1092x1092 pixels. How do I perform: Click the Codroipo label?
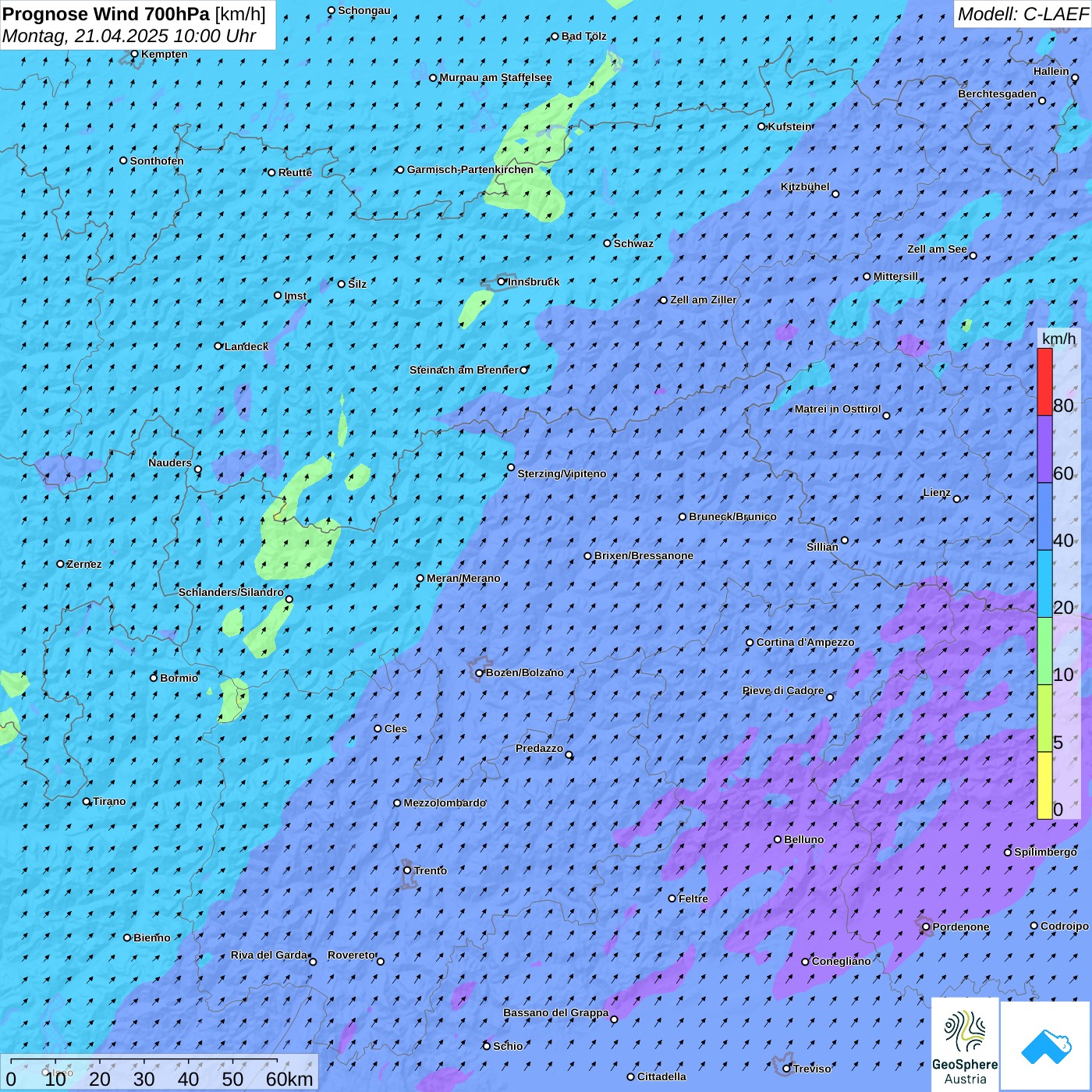tap(1065, 926)
